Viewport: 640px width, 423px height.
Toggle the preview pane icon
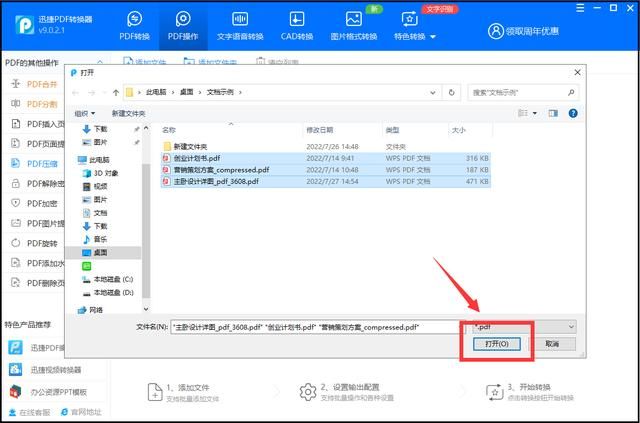coord(553,113)
